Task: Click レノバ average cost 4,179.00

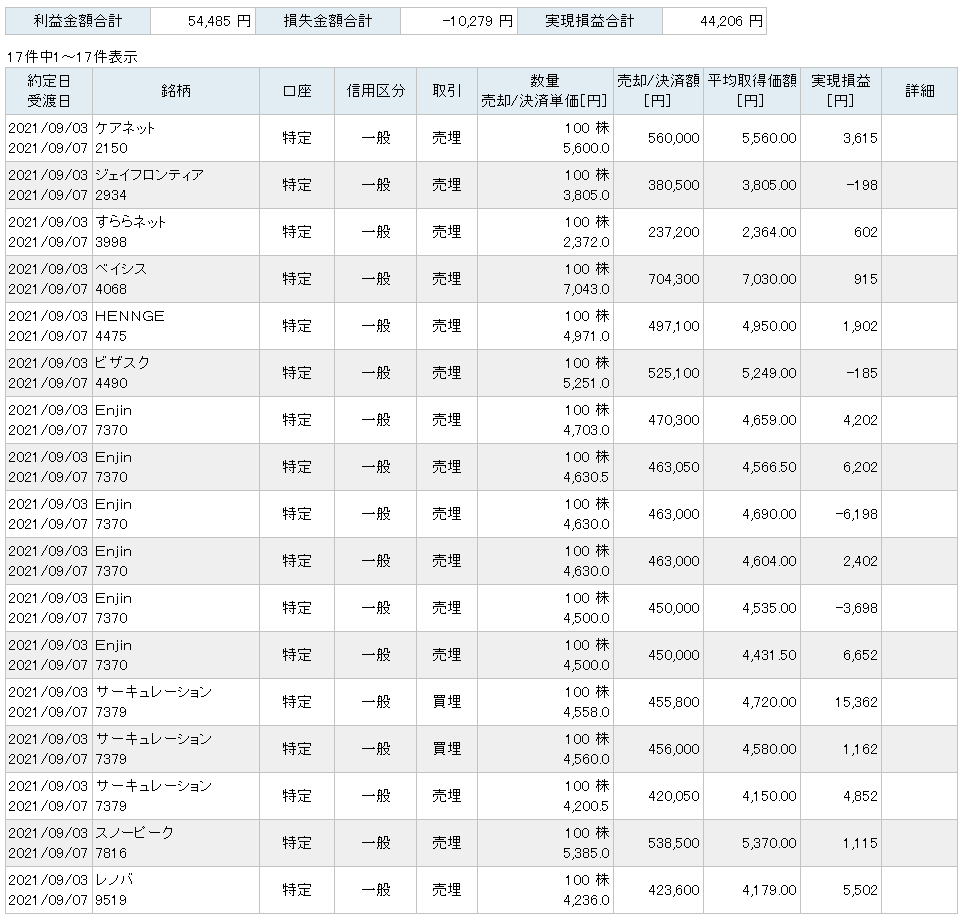Action: 769,890
